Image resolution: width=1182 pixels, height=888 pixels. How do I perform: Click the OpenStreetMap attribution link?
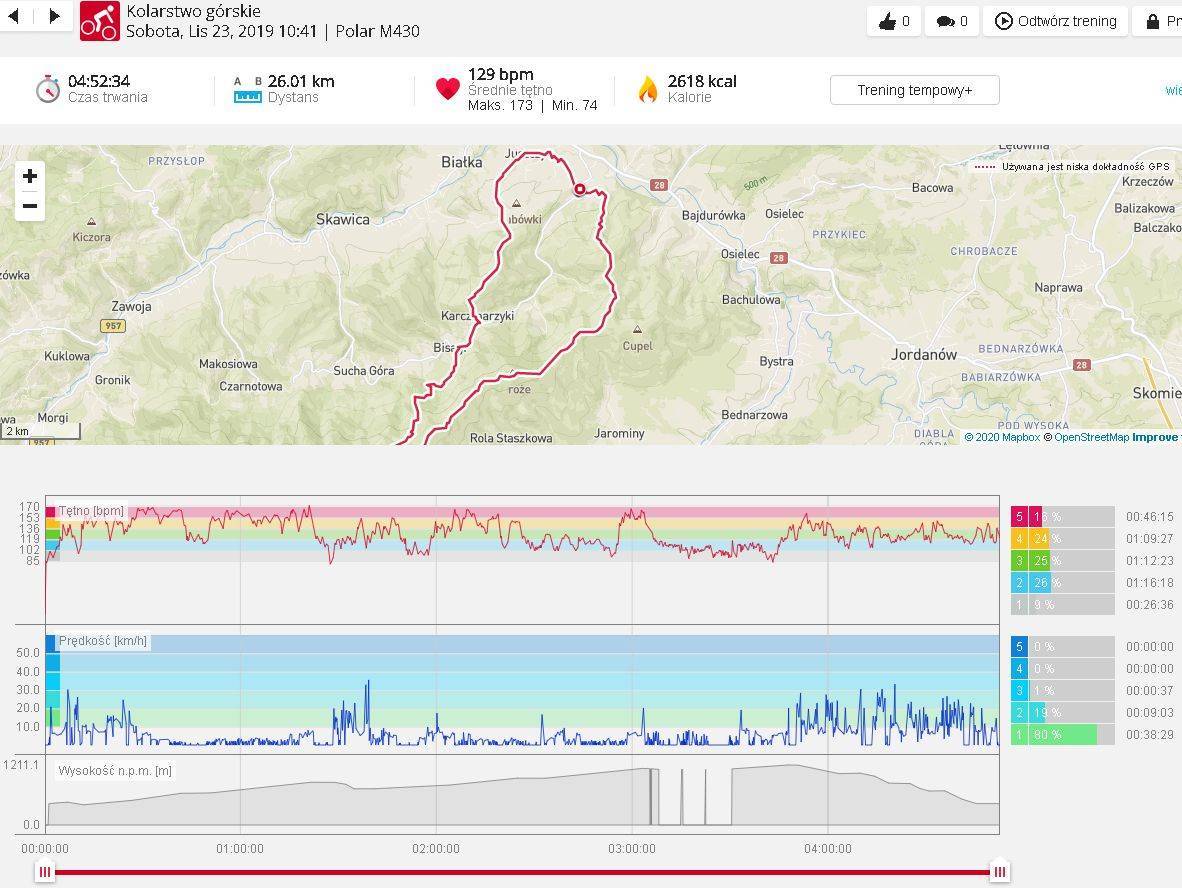click(x=1091, y=437)
